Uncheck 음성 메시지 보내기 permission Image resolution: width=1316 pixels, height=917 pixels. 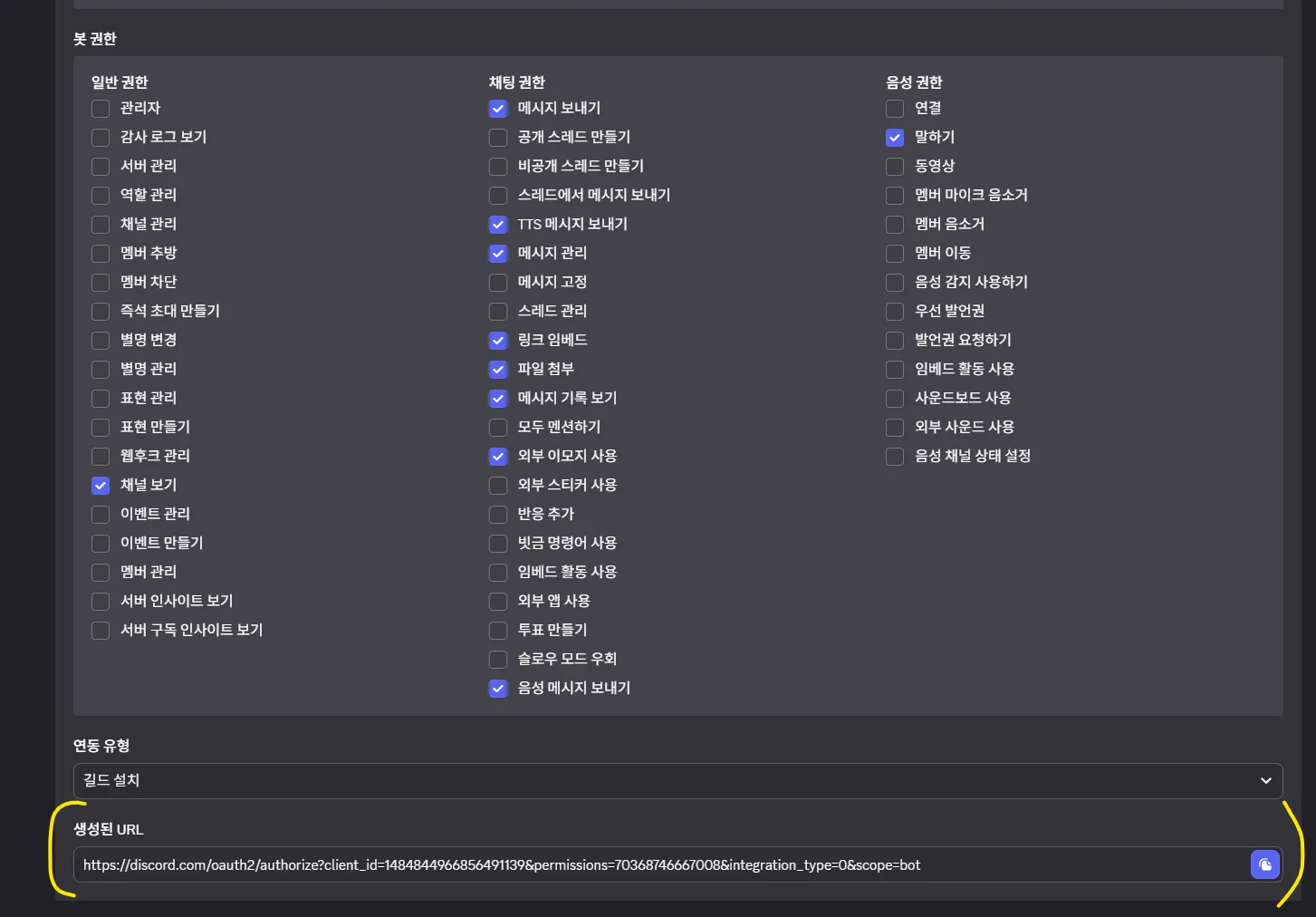tap(498, 689)
